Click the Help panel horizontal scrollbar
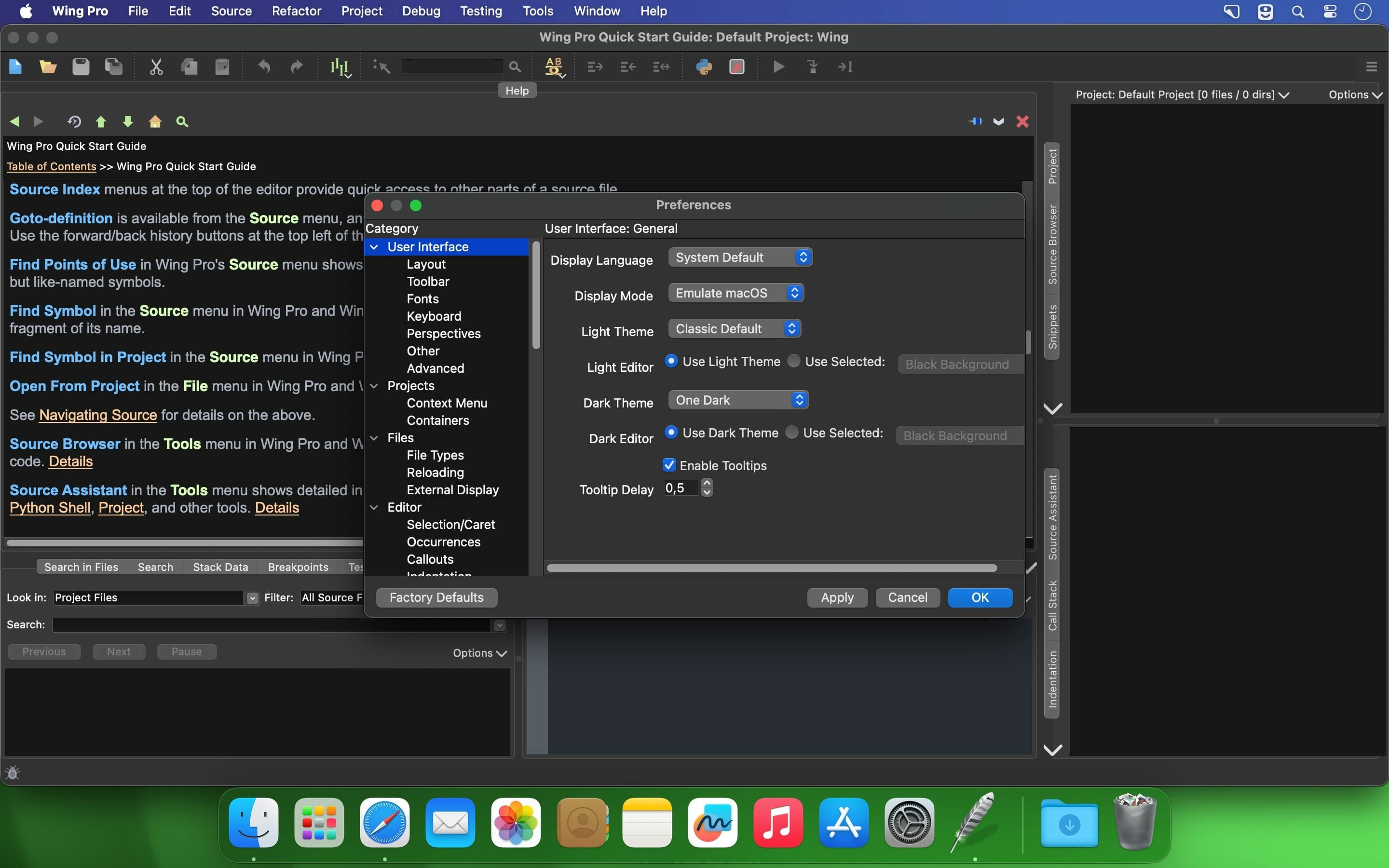Screen dimensions: 1389x868 [x=184, y=542]
